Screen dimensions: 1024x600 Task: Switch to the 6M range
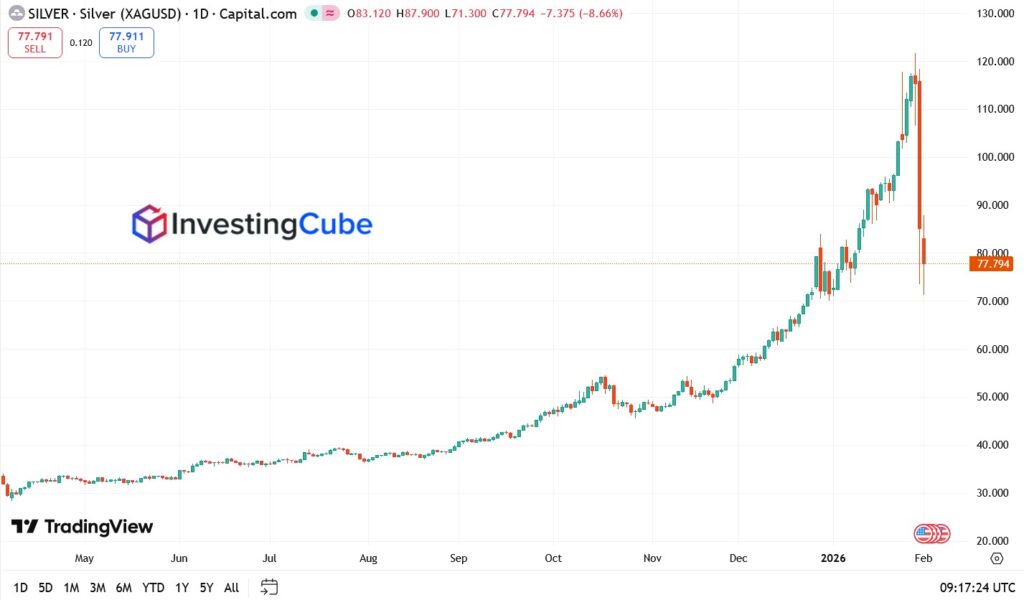(123, 588)
